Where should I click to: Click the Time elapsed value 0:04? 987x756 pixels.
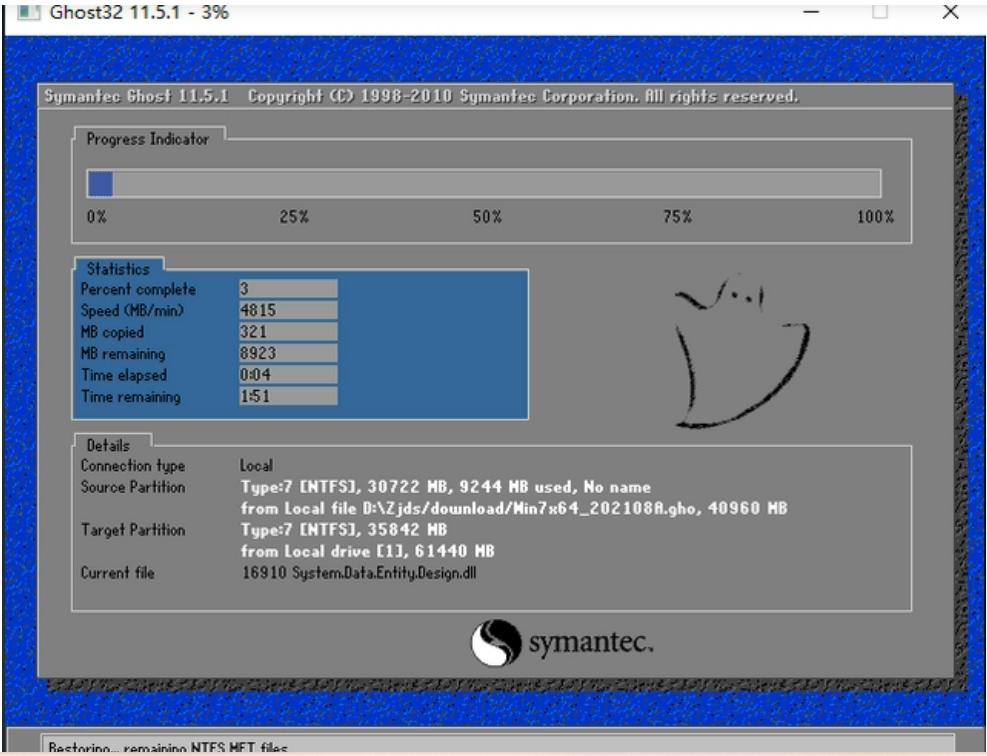click(288, 375)
